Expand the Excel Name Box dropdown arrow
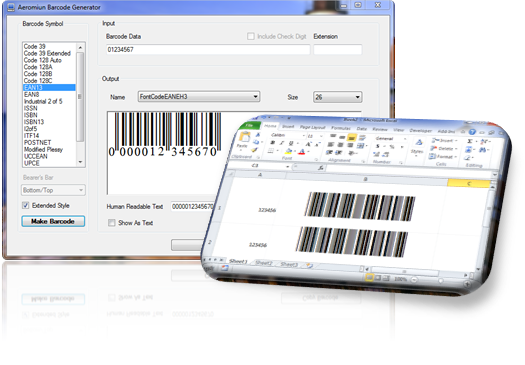 coord(288,166)
